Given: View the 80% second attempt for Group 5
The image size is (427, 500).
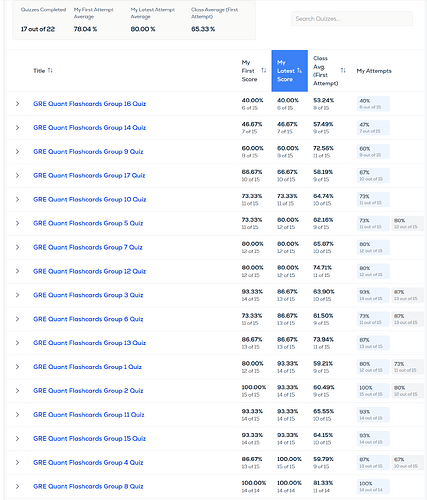Looking at the screenshot, I should [x=407, y=223].
